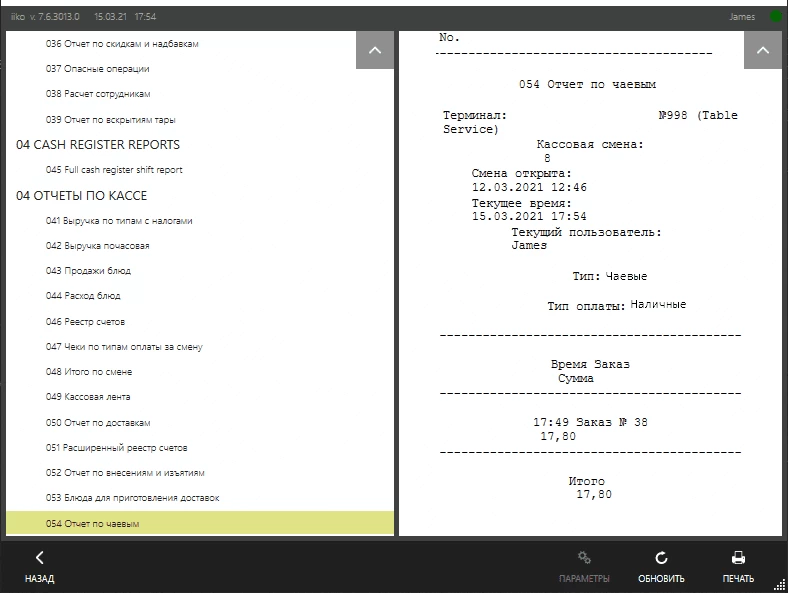The height and width of the screenshot is (593, 788).
Task: Select report 037 Опасные операции
Action: tap(98, 69)
